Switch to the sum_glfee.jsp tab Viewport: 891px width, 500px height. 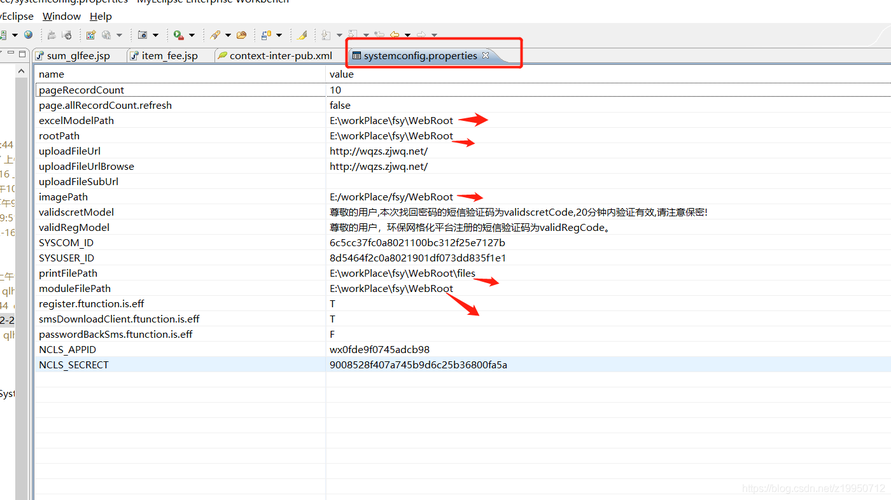pos(77,56)
